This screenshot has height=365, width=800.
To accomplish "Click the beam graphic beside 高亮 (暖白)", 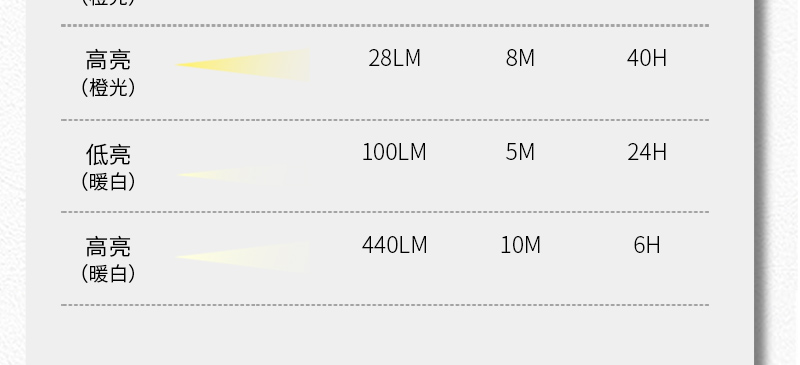I will 243,257.
